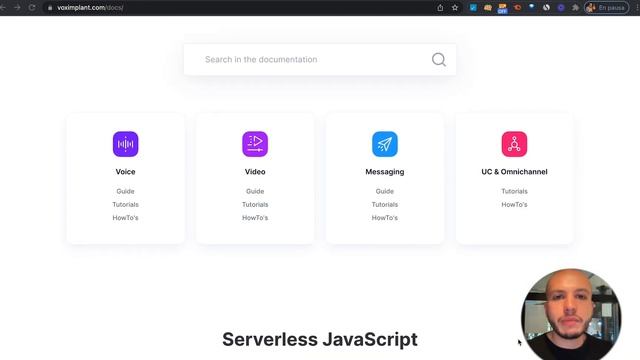Open the red eye extension

click(x=517, y=7)
